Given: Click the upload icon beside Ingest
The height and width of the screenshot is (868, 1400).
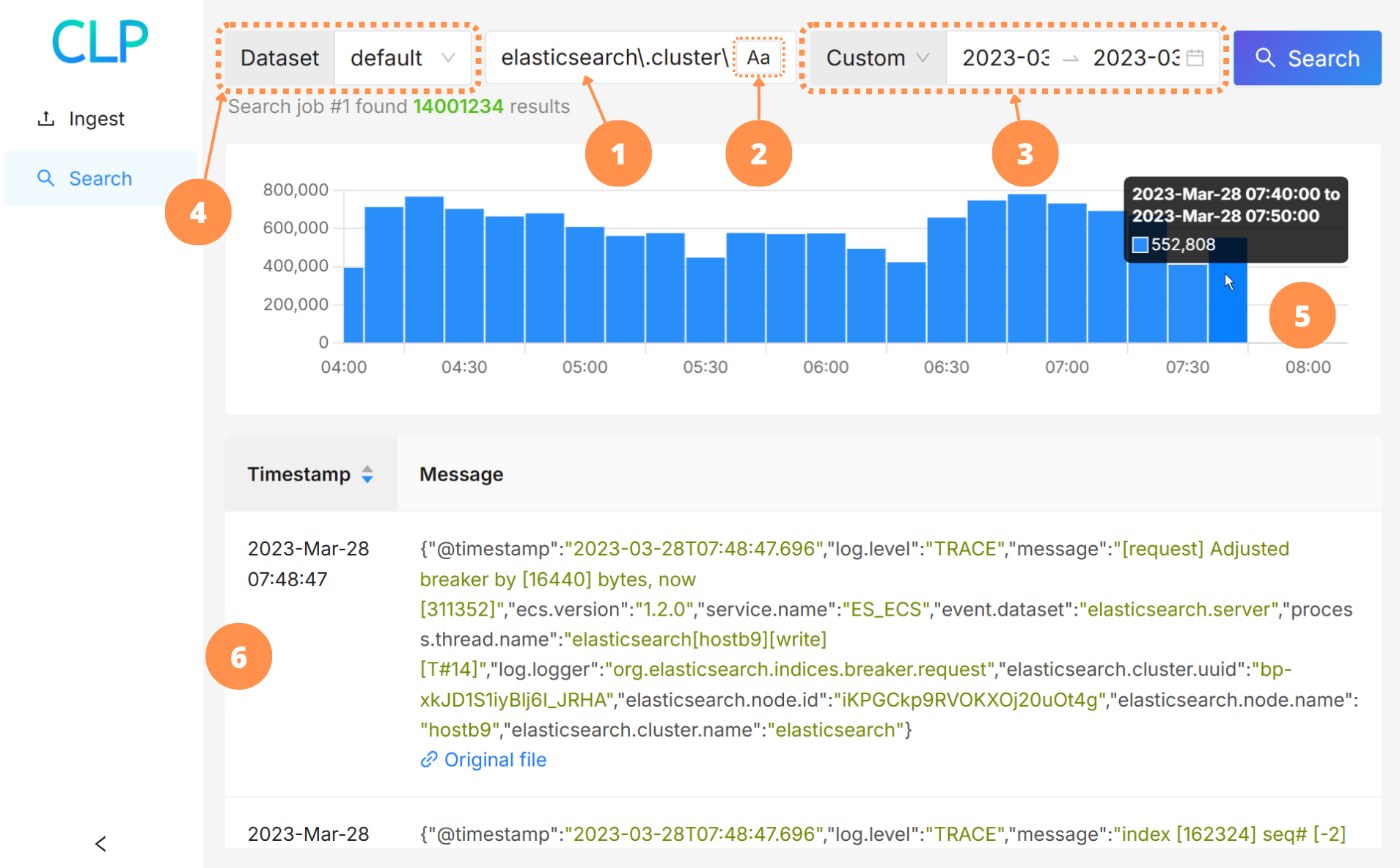Looking at the screenshot, I should [47, 117].
